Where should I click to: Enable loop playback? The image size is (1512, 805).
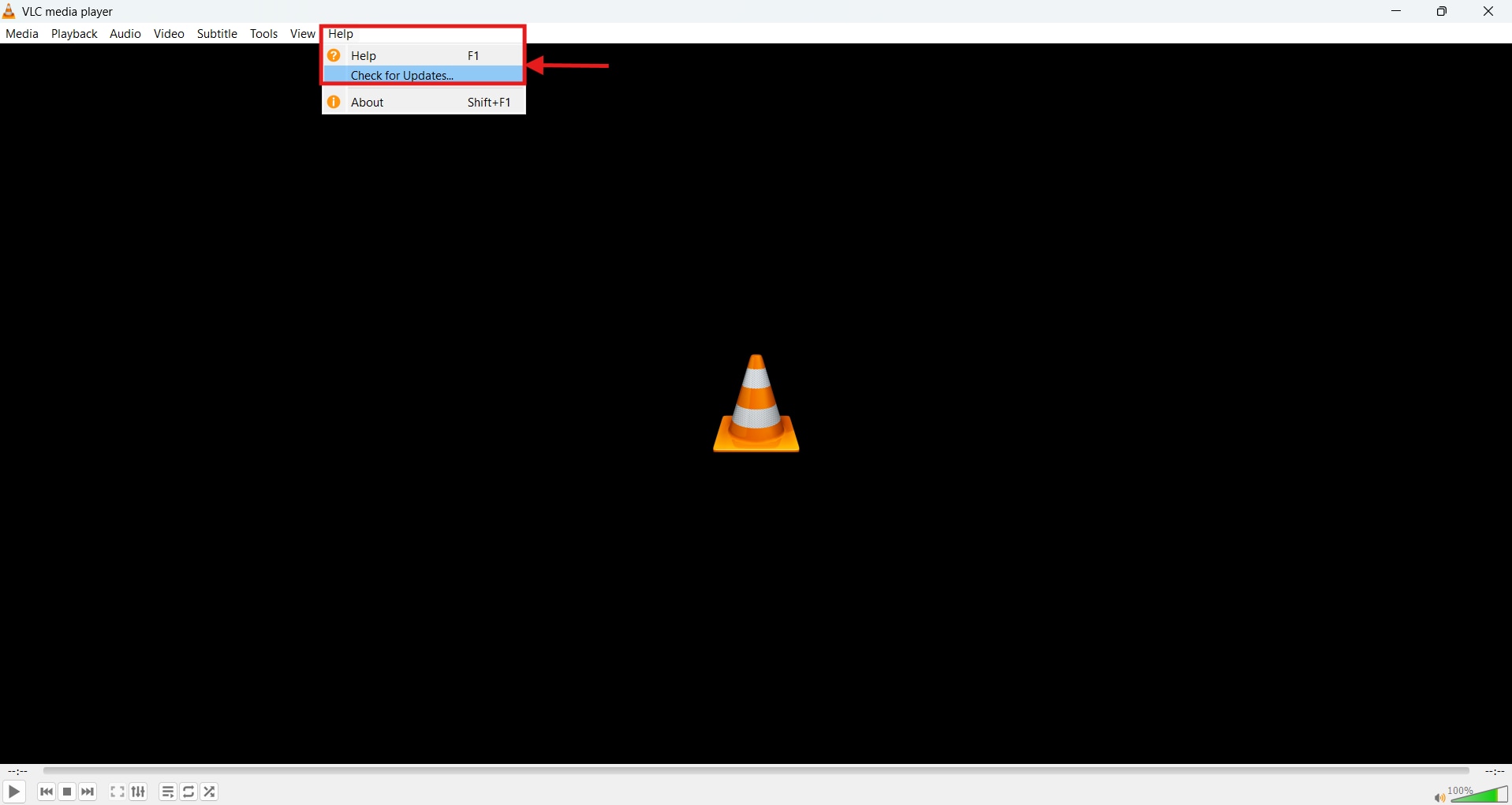click(x=189, y=792)
